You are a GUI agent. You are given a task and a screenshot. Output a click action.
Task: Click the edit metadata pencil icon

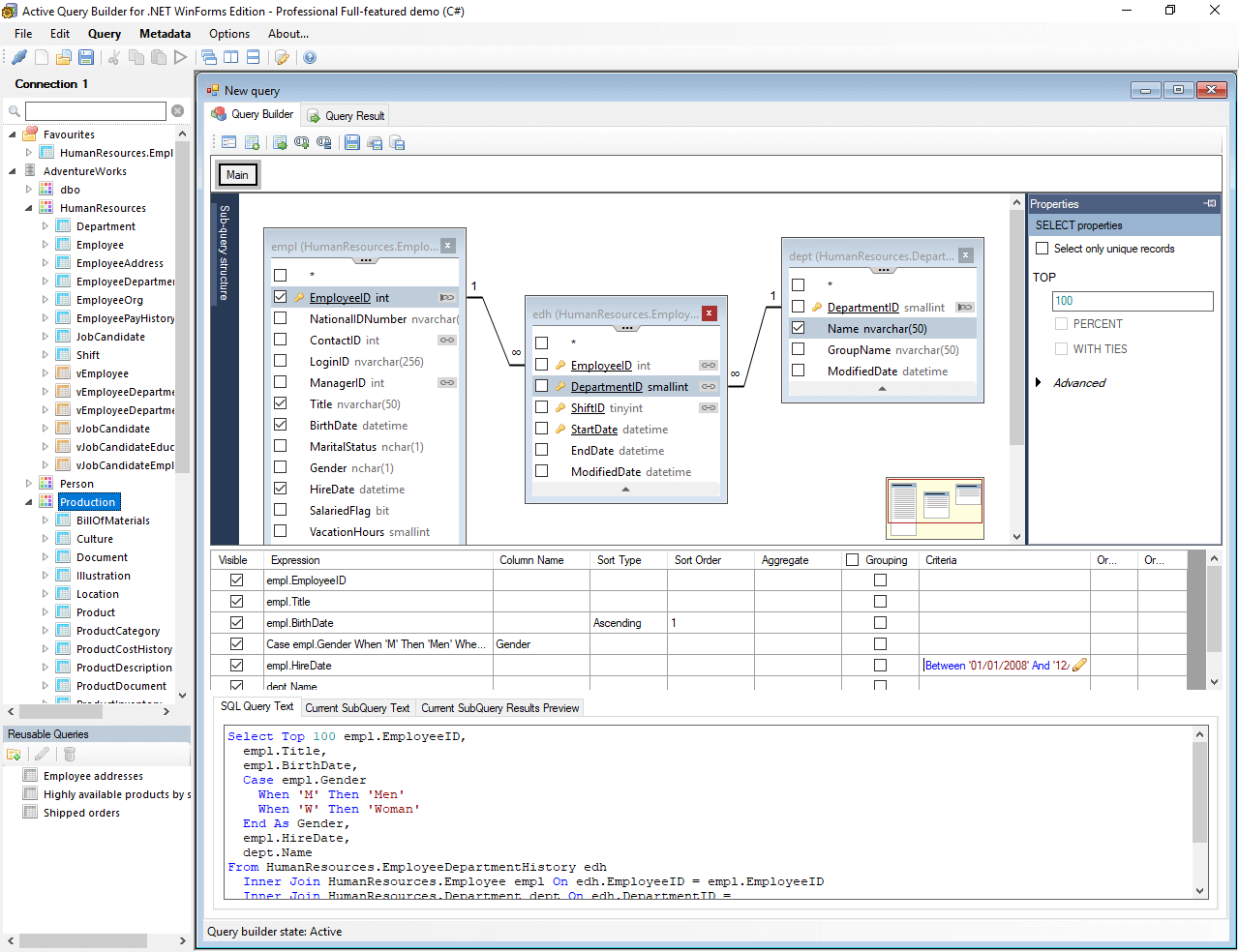[x=282, y=57]
